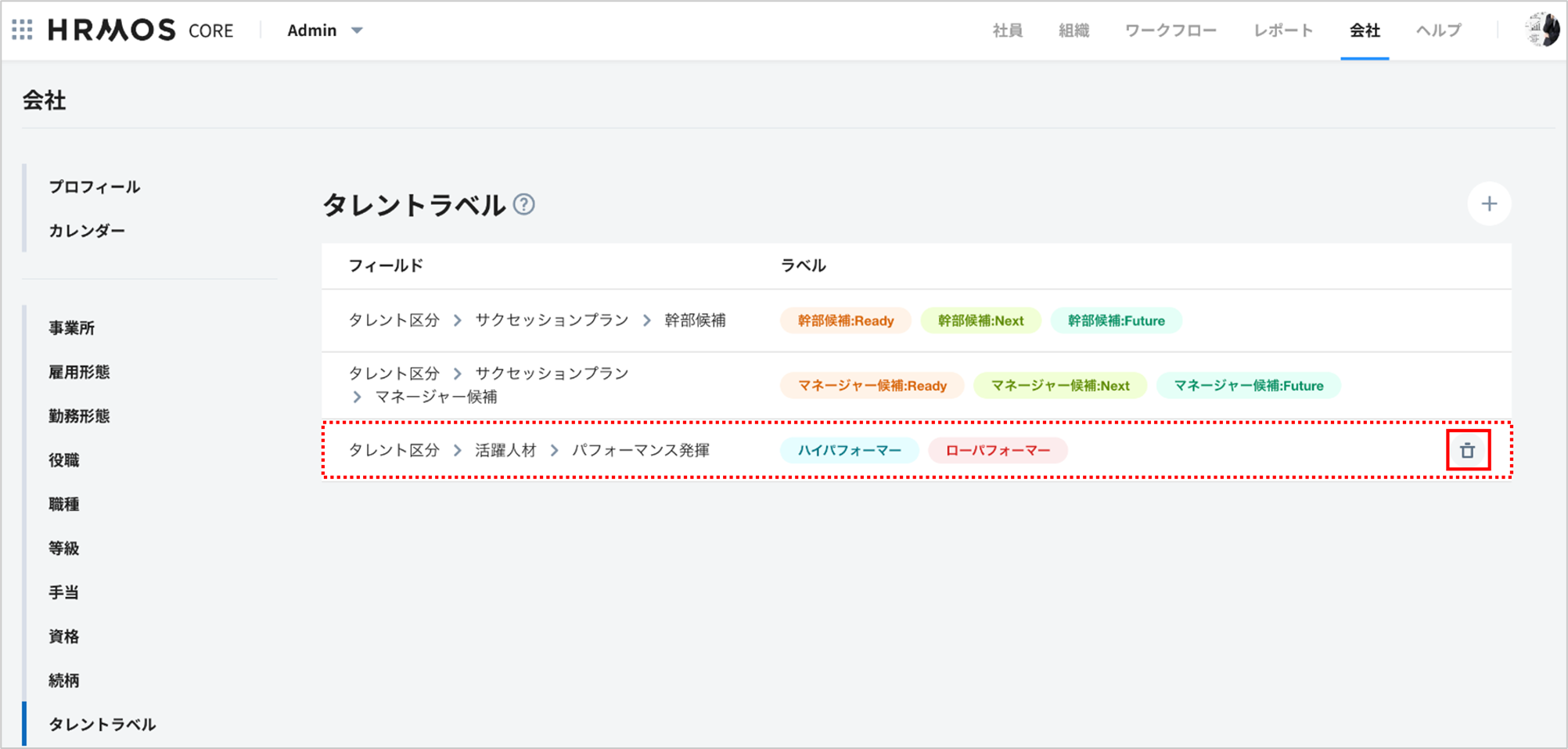Image resolution: width=1568 pixels, height=749 pixels.
Task: Add a new talent label with plus button
Action: point(1488,204)
